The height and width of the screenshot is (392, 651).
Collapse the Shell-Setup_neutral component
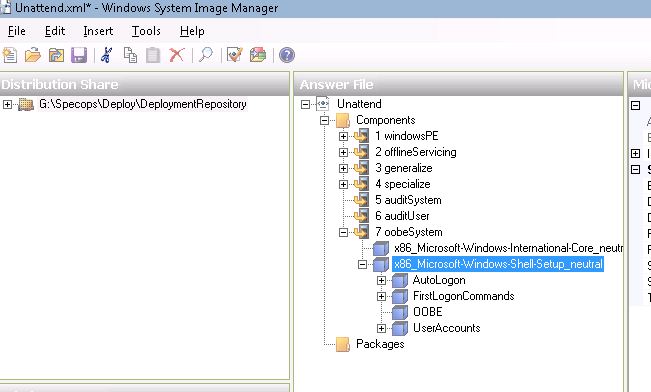(362, 264)
